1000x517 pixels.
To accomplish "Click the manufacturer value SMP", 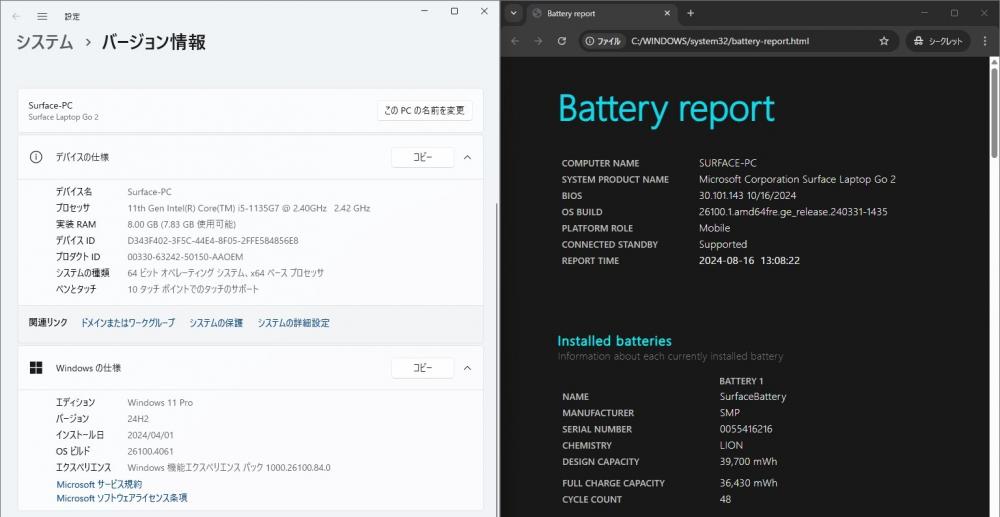I will point(730,413).
